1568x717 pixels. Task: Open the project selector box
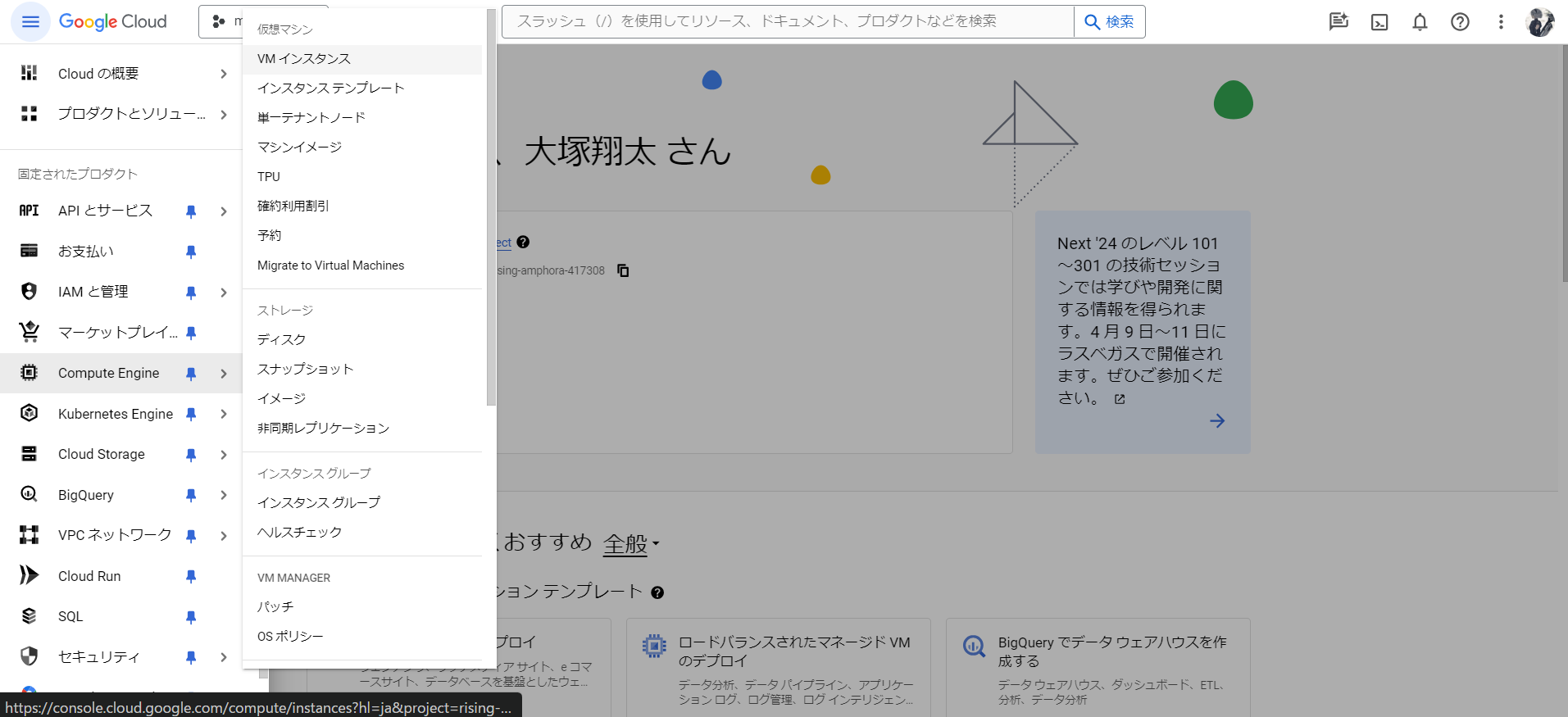(221, 22)
